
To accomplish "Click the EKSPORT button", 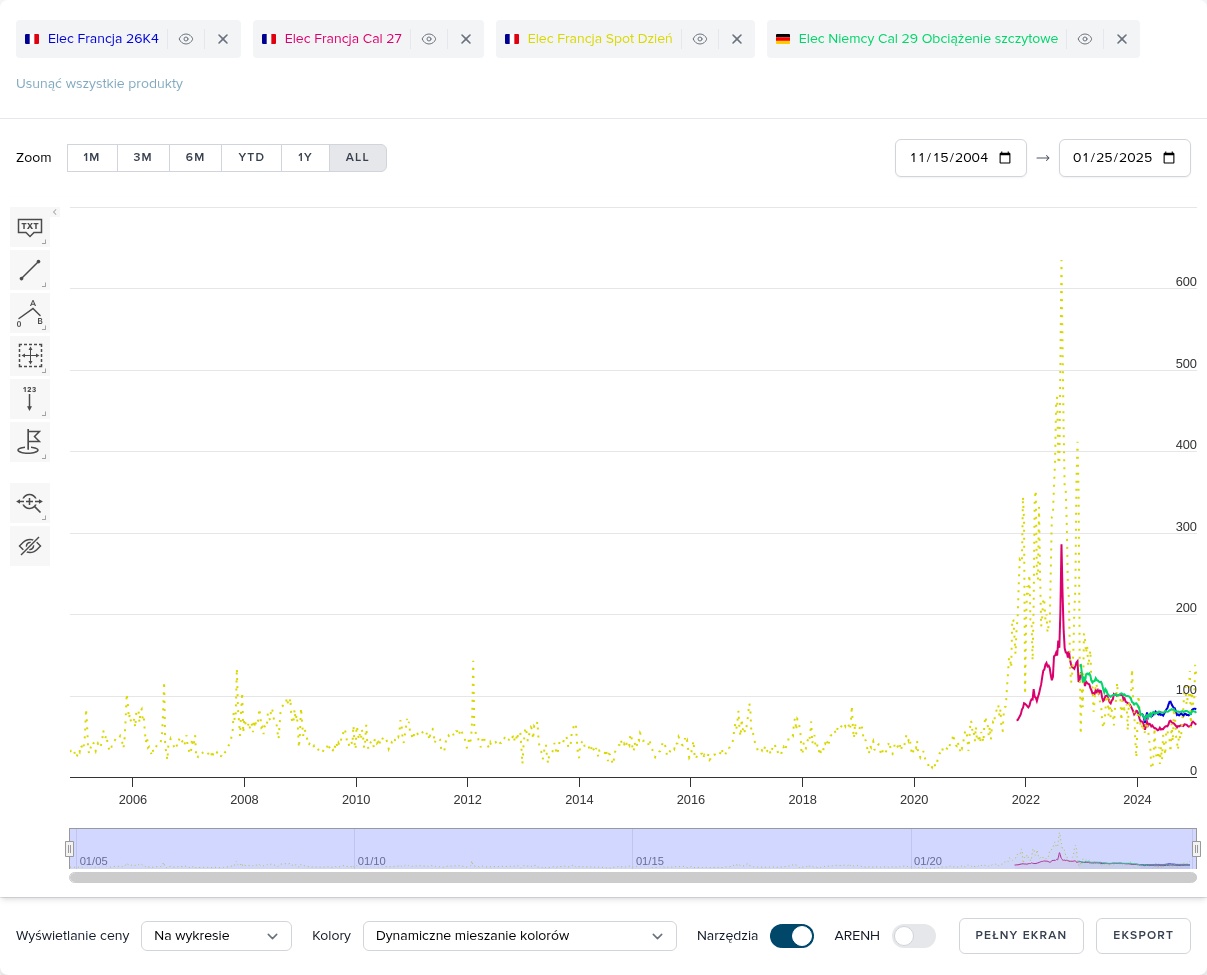I will [1143, 936].
